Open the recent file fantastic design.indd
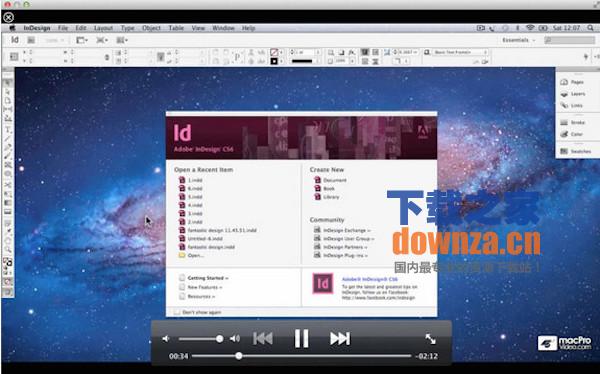600x374 pixels. pyautogui.click(x=207, y=247)
